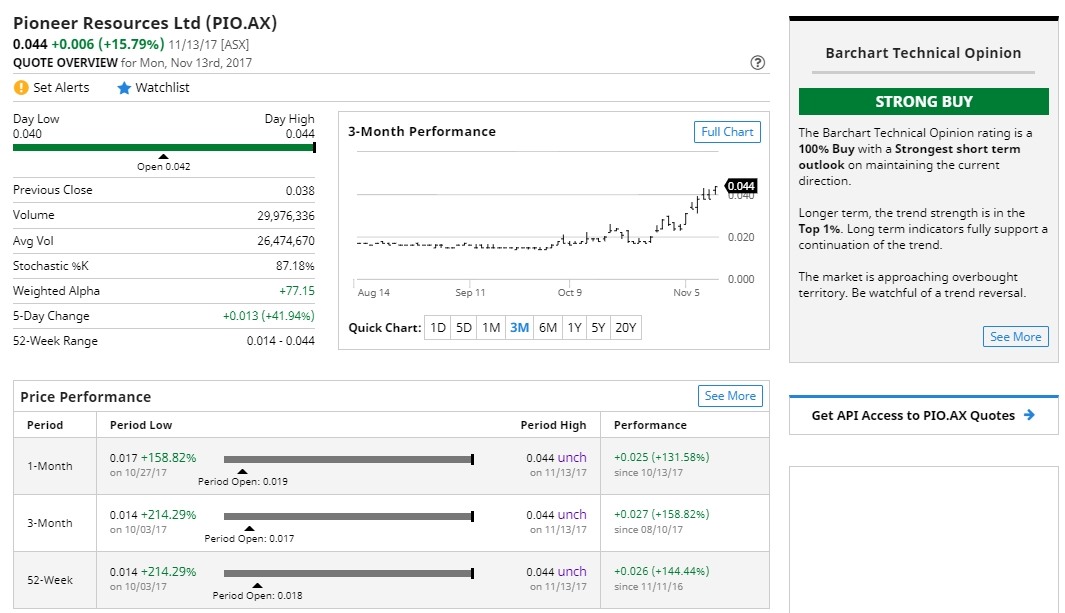Click the Strong Buy rating banner
The width and height of the screenshot is (1065, 613).
coord(922,101)
